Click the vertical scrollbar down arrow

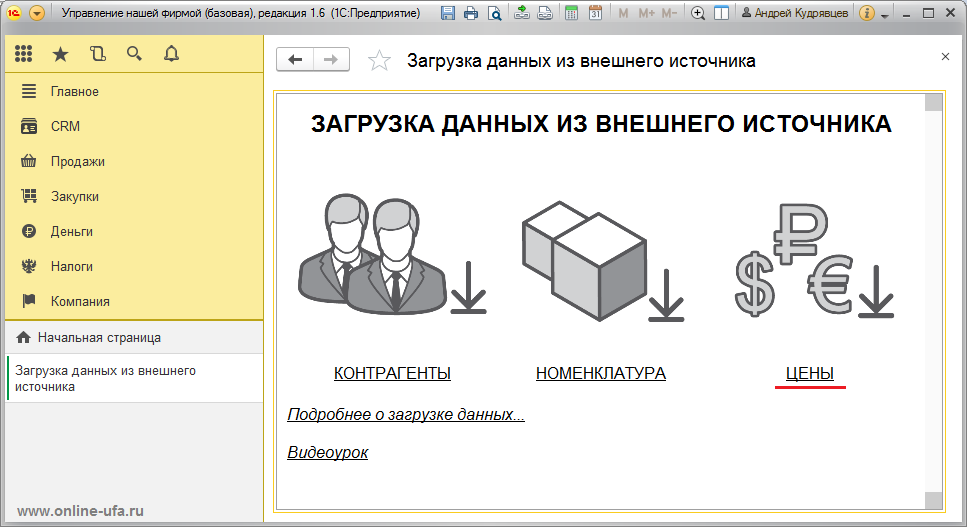click(934, 500)
